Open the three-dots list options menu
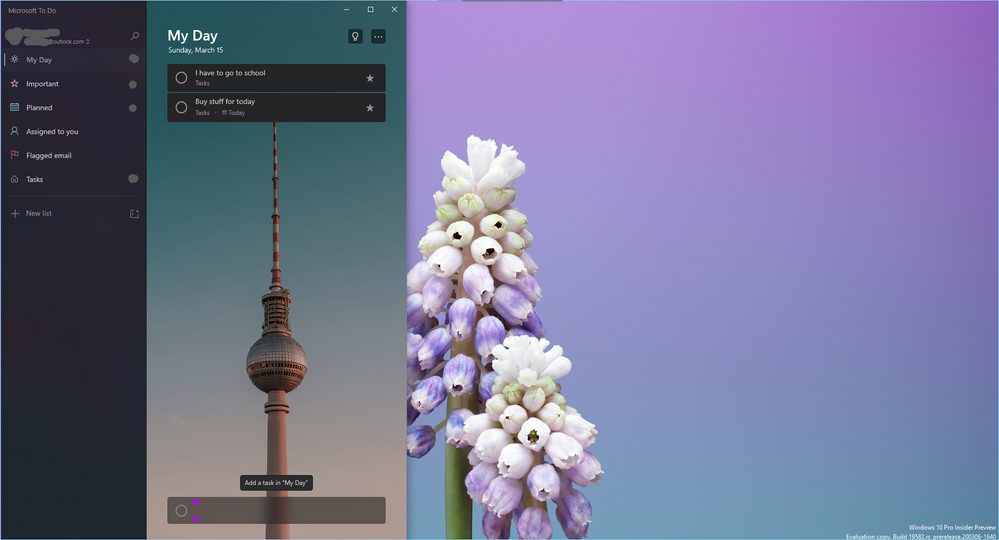The width and height of the screenshot is (999, 540). (378, 36)
